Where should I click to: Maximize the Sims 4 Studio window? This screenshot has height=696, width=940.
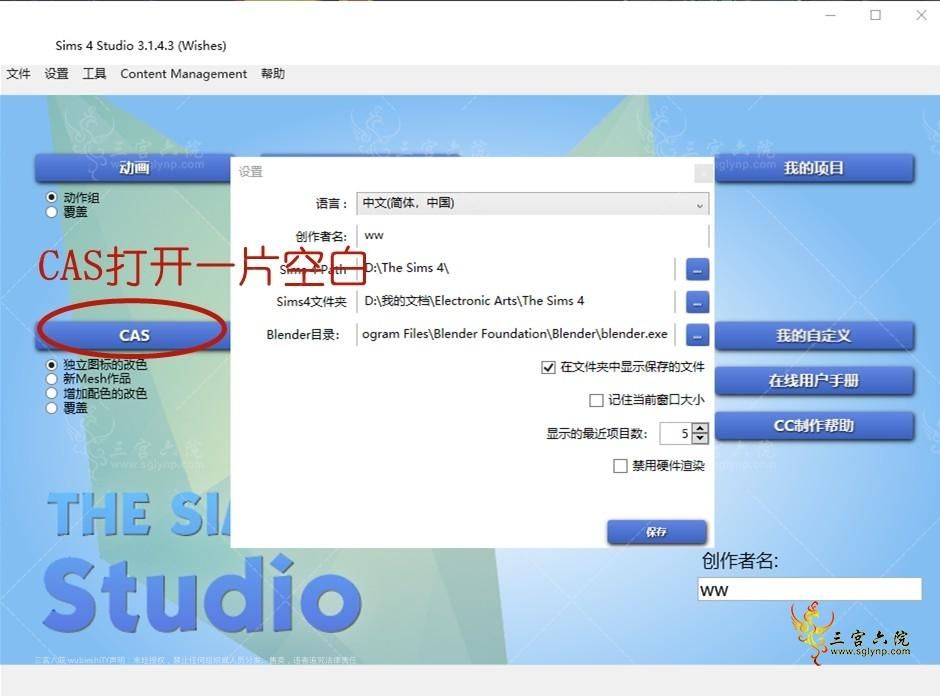[x=875, y=16]
